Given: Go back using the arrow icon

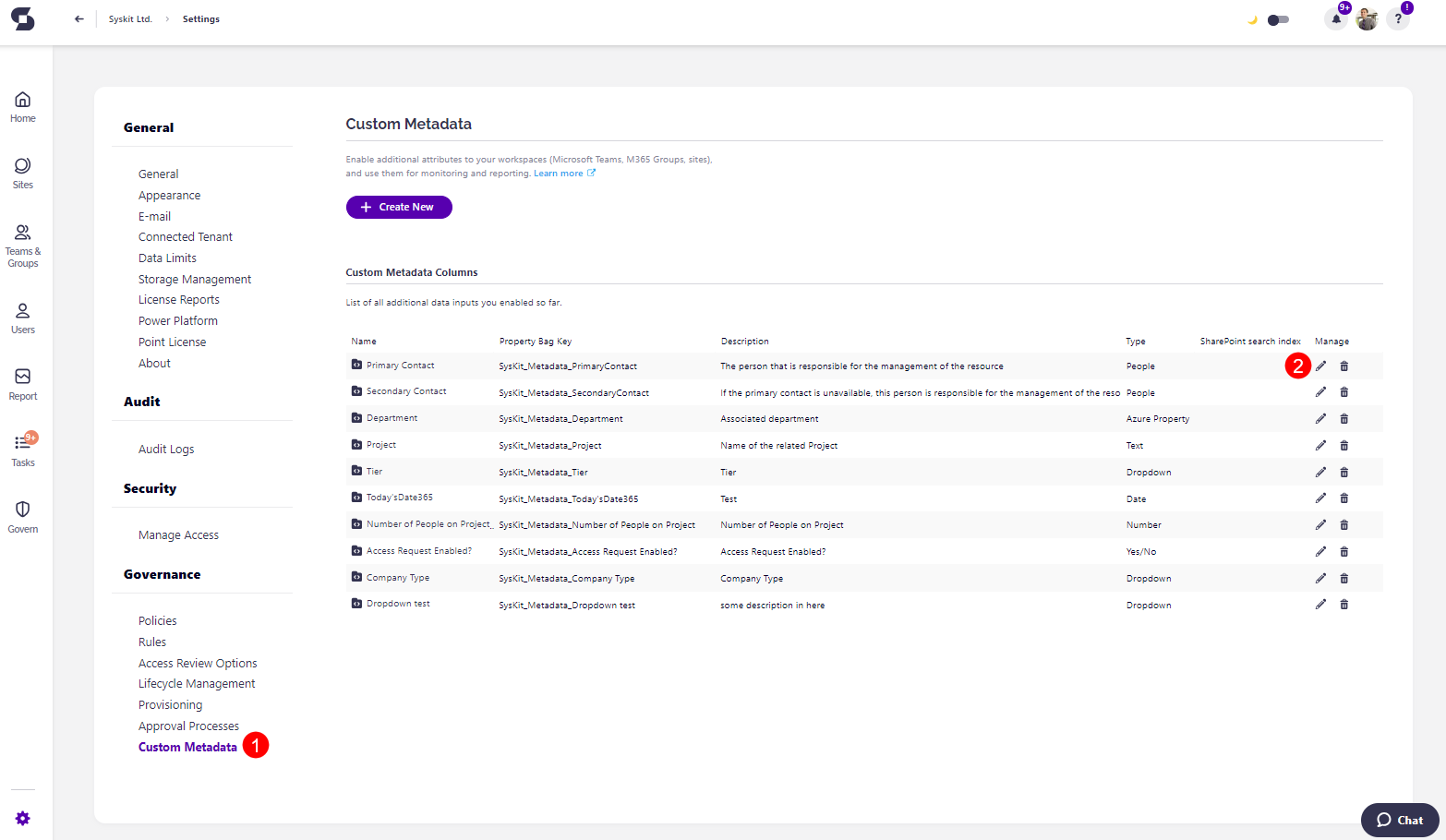Looking at the screenshot, I should pyautogui.click(x=79, y=18).
